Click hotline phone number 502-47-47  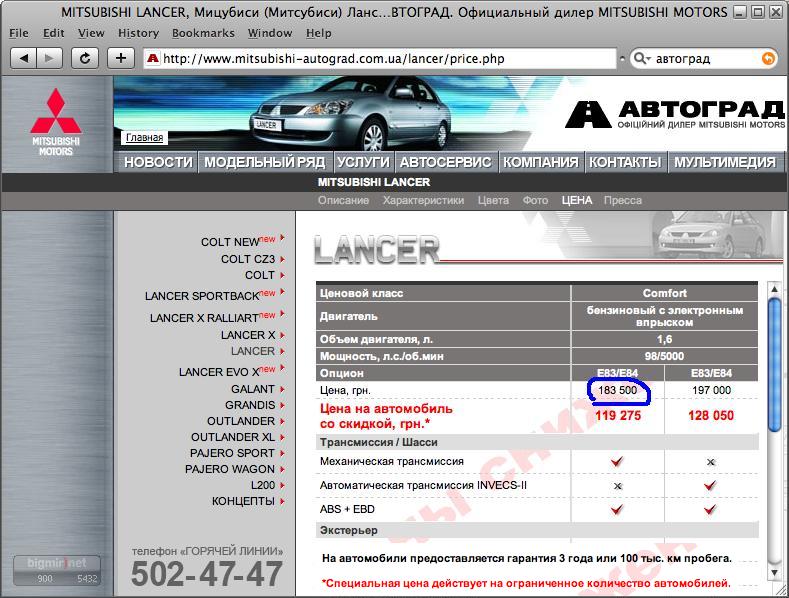207,574
